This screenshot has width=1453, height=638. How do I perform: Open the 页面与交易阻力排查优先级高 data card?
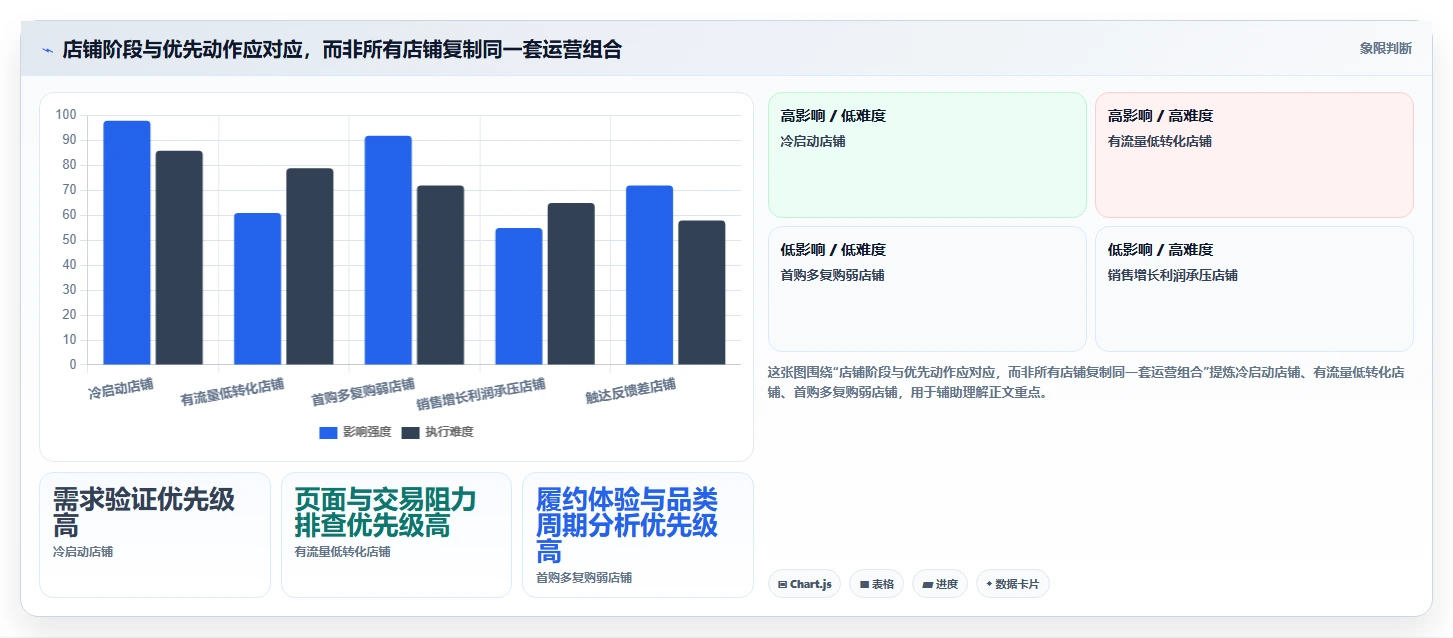click(x=396, y=535)
